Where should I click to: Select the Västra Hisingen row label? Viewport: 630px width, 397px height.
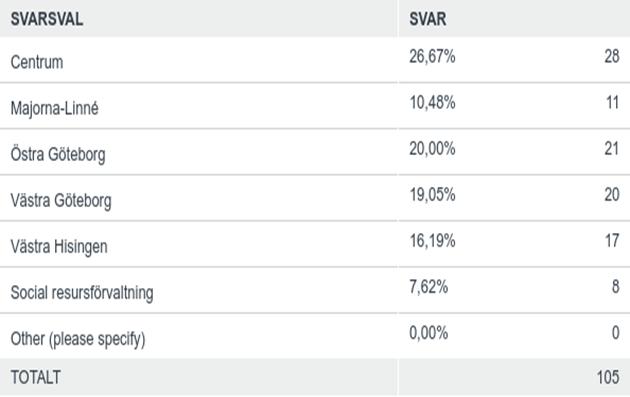pos(59,246)
